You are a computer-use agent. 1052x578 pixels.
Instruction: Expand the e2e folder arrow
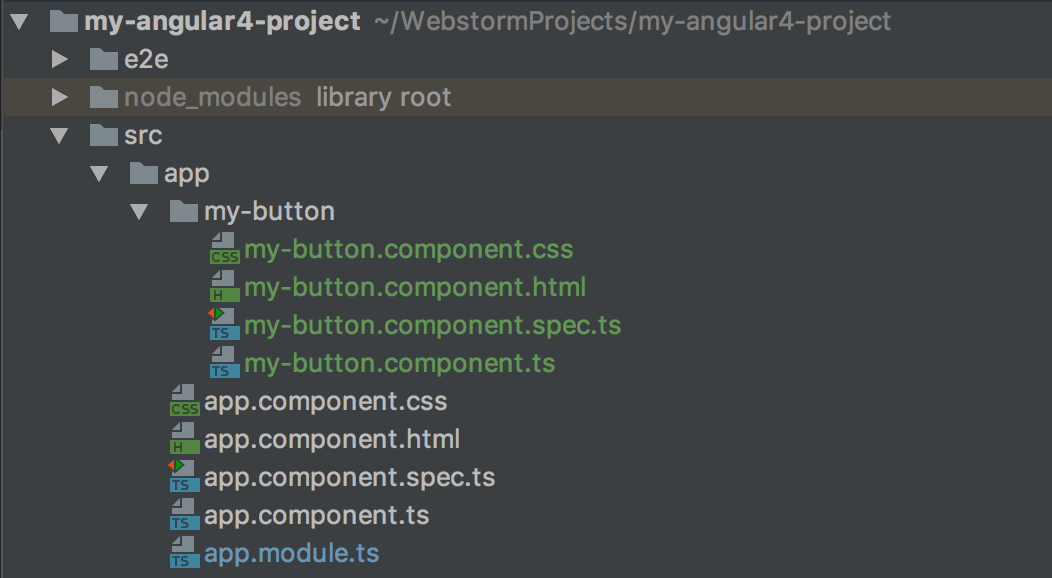point(60,60)
